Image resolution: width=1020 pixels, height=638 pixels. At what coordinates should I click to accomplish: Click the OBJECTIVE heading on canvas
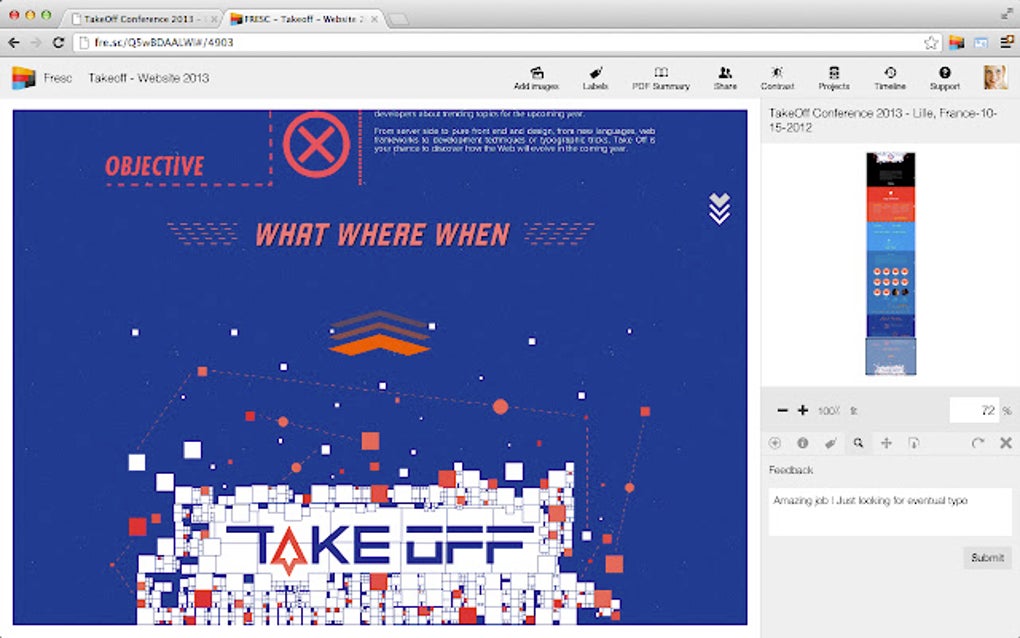[x=154, y=166]
